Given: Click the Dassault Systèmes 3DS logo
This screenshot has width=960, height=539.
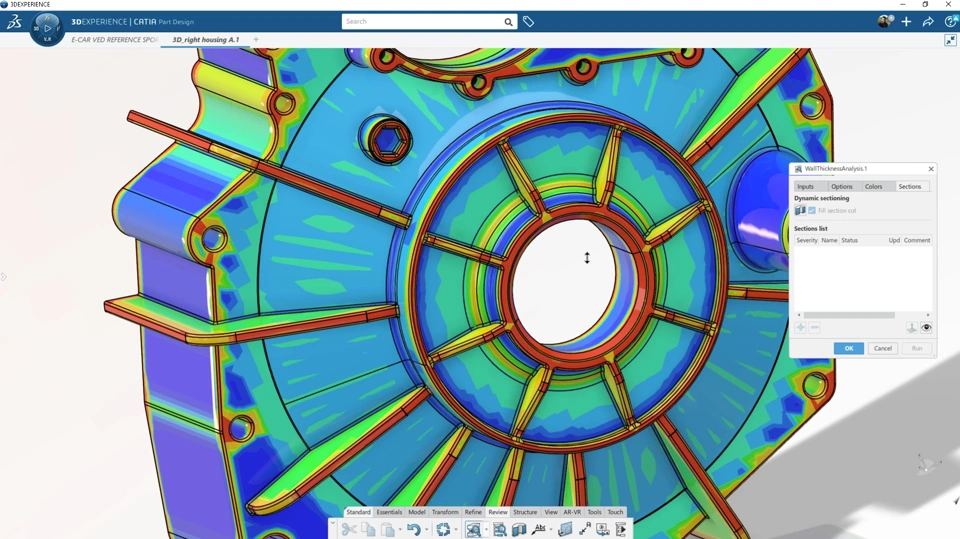Looking at the screenshot, I should pos(14,22).
